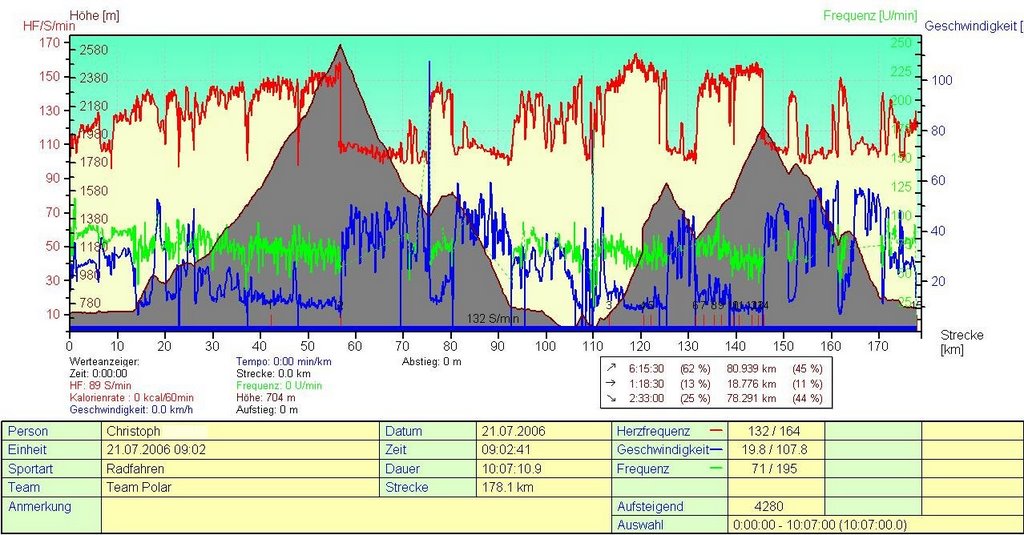
Task: Click the 'Strecke [km]' axis title
Action: point(962,342)
